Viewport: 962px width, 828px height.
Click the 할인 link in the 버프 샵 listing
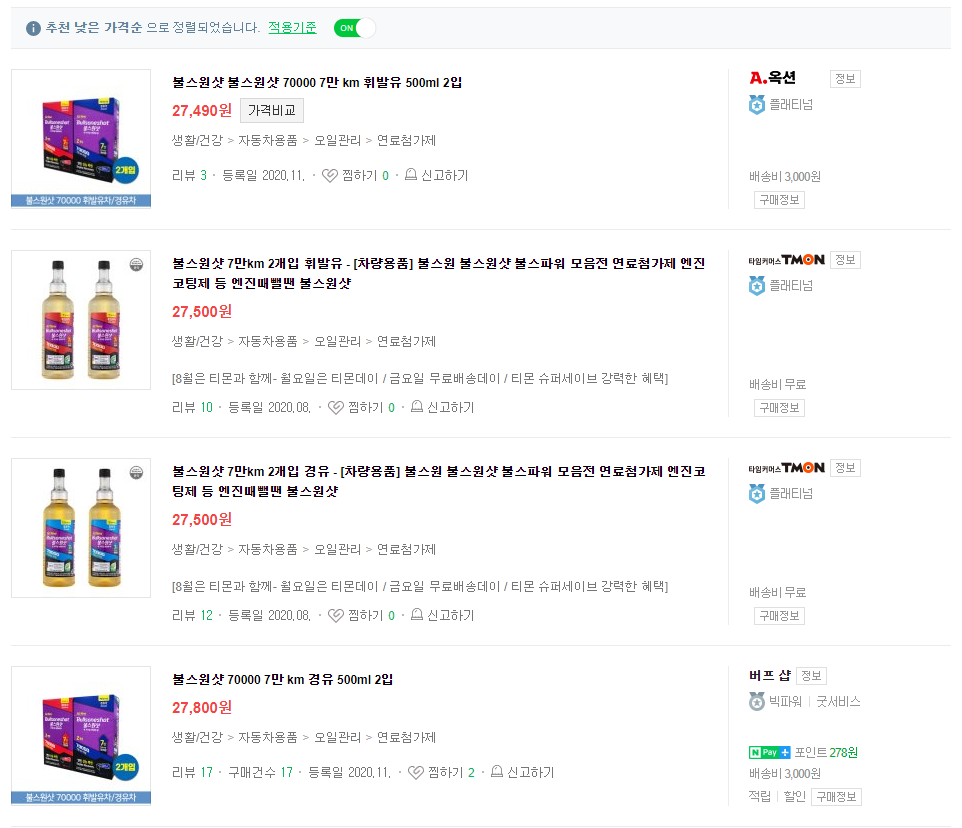795,796
